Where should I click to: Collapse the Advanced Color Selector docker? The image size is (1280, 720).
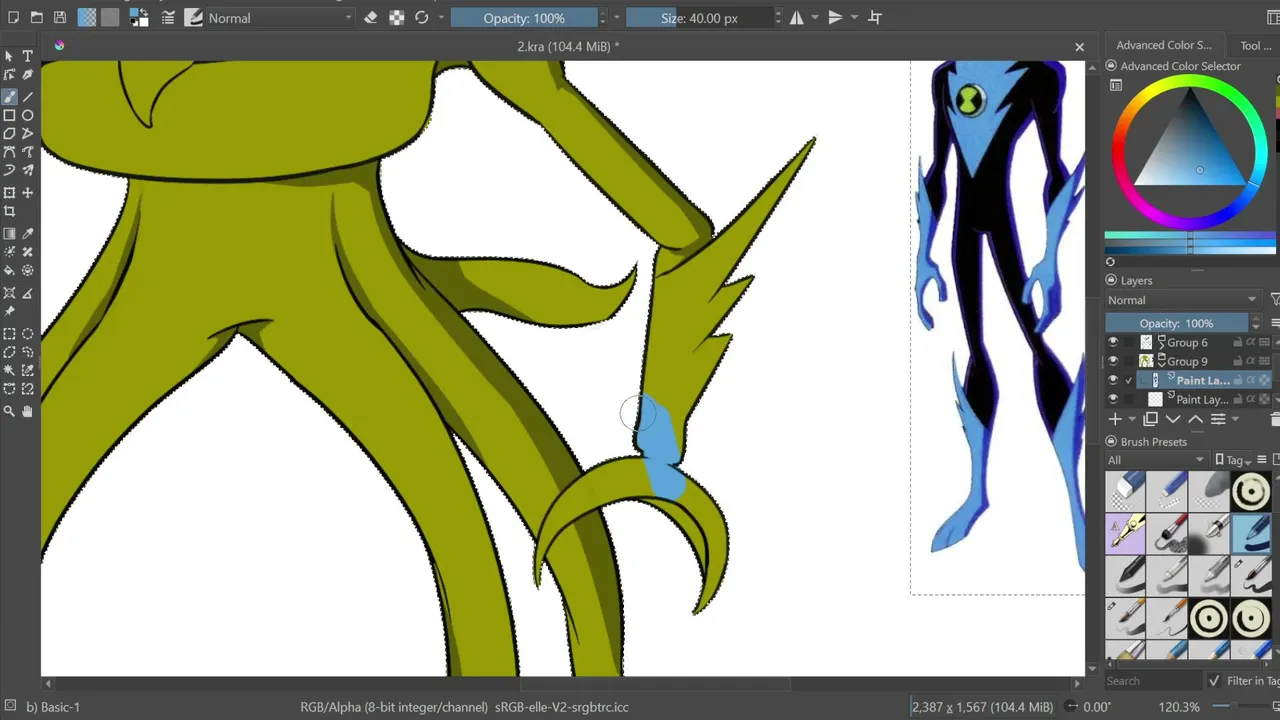(1111, 66)
